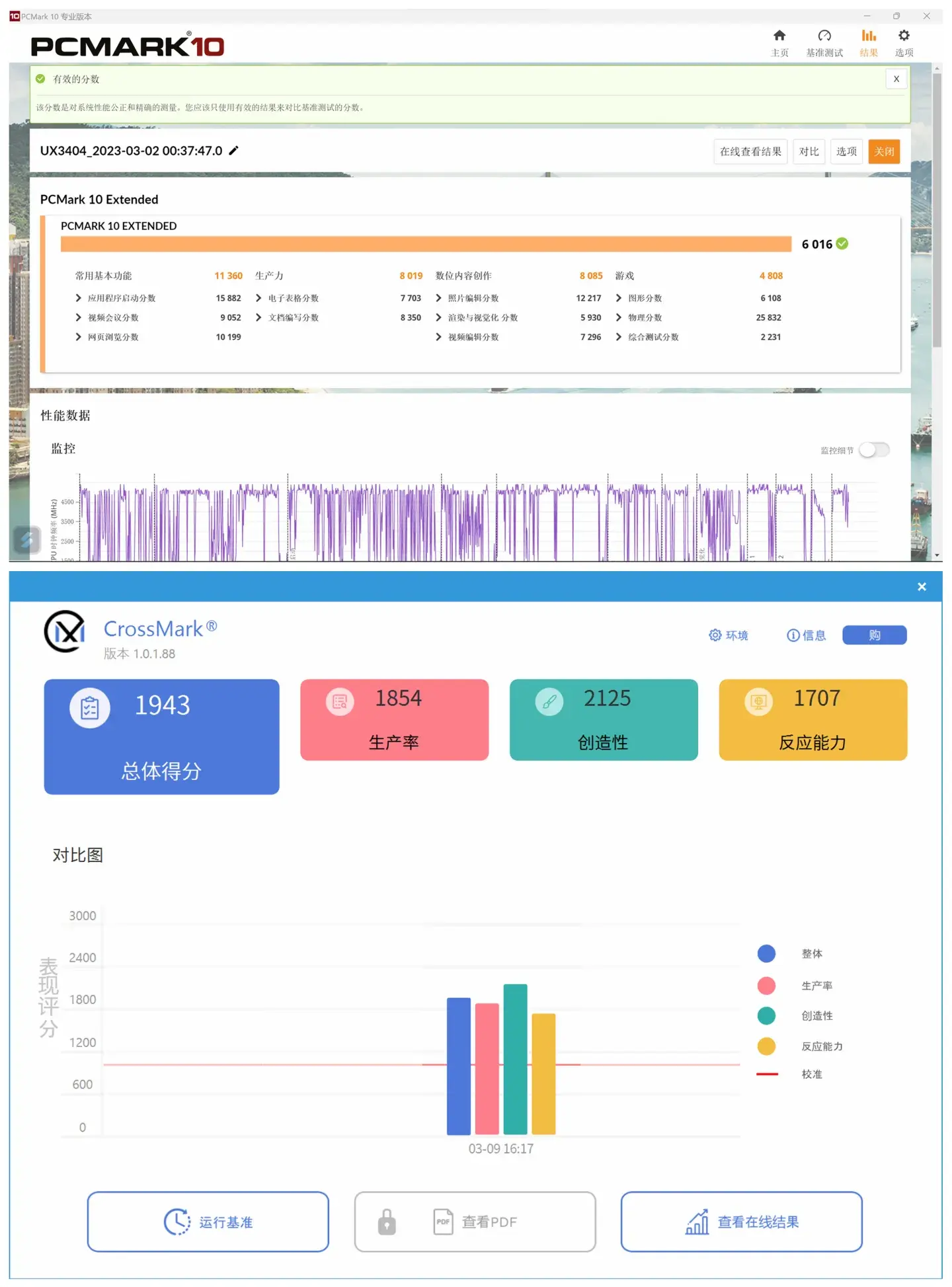Screen dimensions: 952x1287
Task: Click 选项 button beside 对比
Action: (846, 151)
